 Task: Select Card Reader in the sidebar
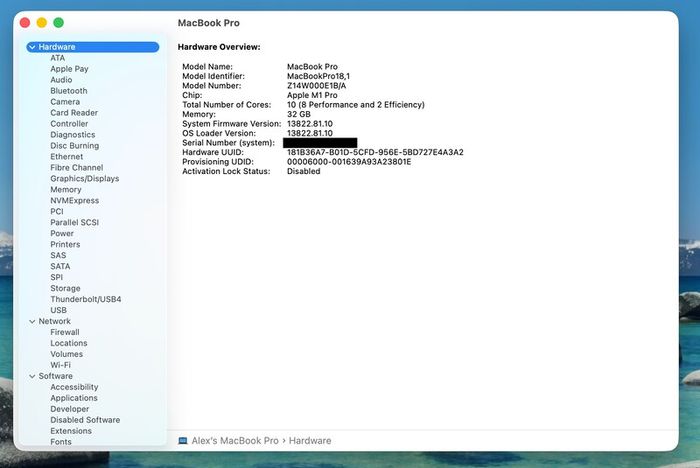[74, 113]
